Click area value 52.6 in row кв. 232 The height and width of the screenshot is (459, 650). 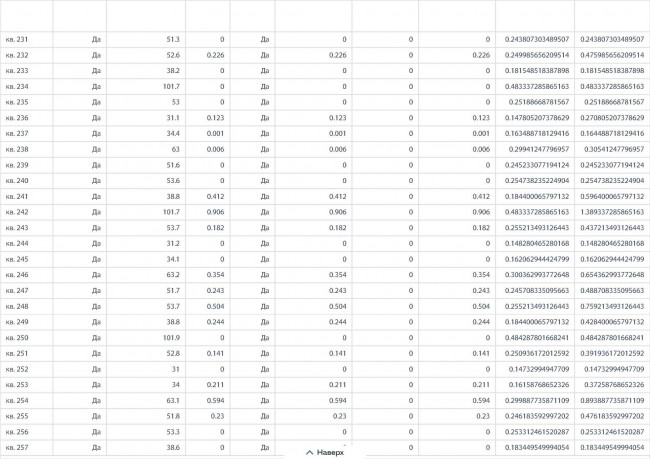pyautogui.click(x=173, y=55)
